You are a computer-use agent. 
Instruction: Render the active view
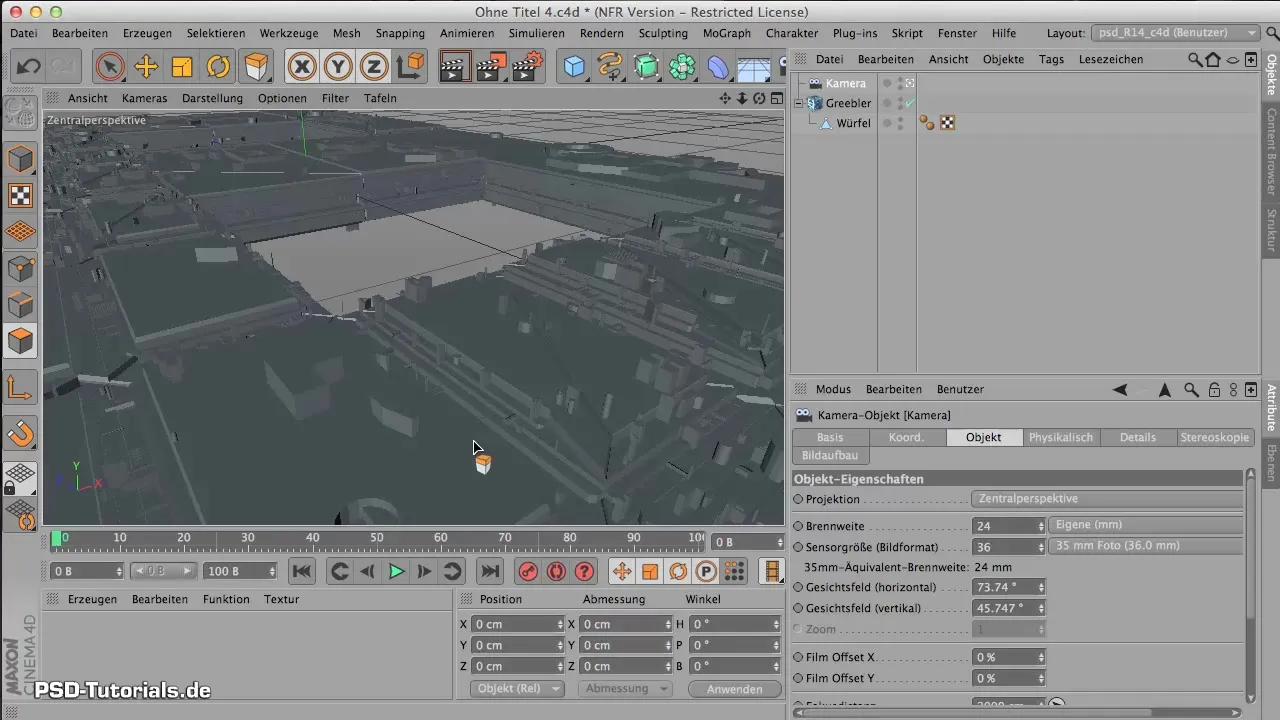[x=455, y=67]
